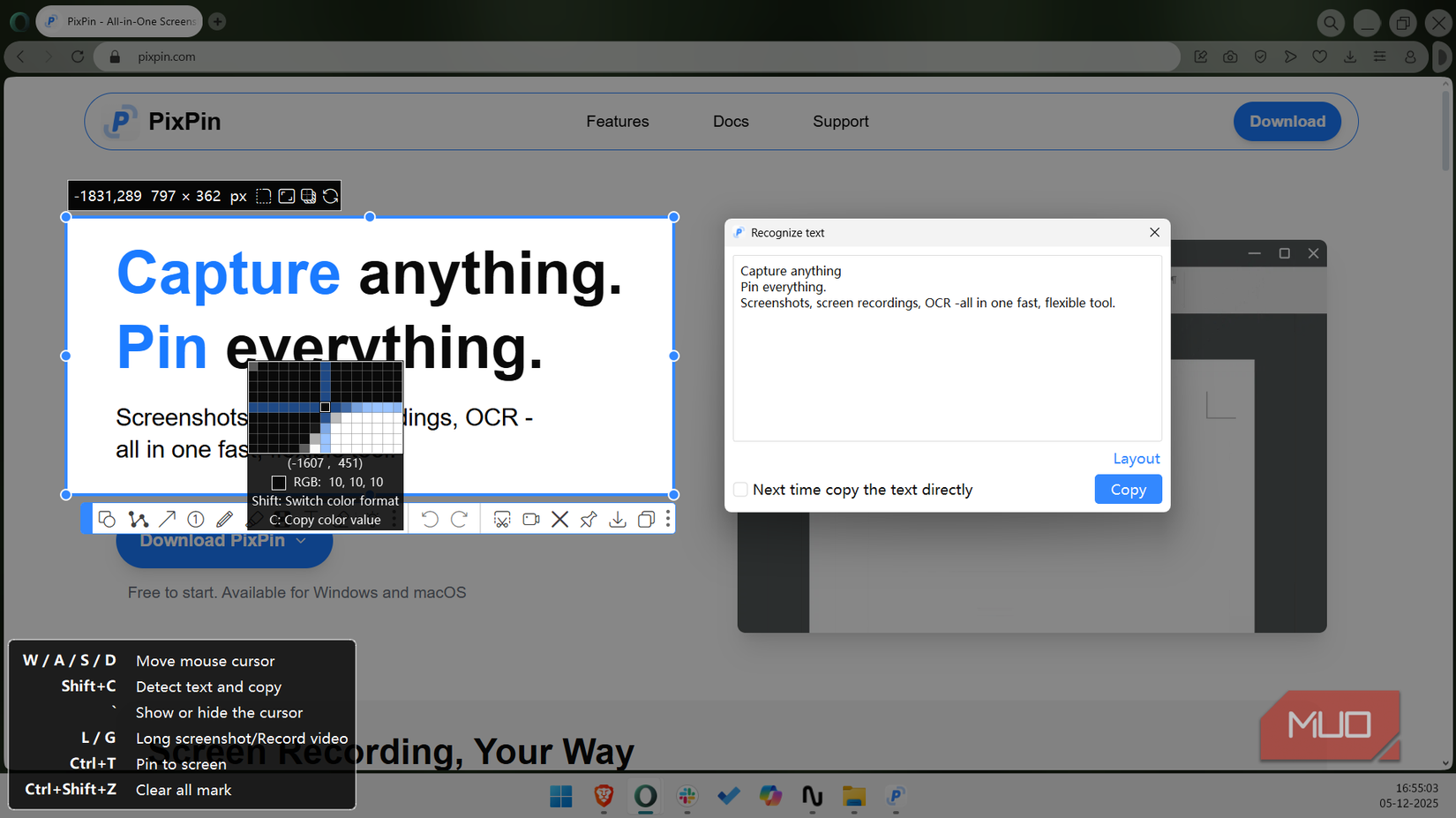Select the shape drawing tool in PixPin toolbar
This screenshot has width=1456, height=818.
[x=107, y=519]
